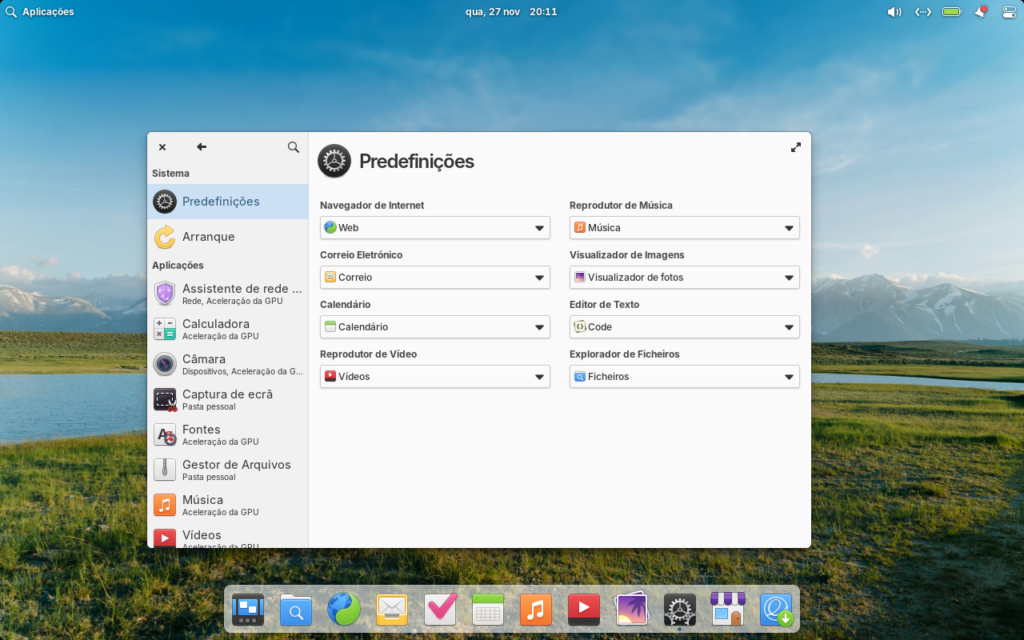Click System Settings gear in the dock
The width and height of the screenshot is (1024, 640).
(x=680, y=609)
